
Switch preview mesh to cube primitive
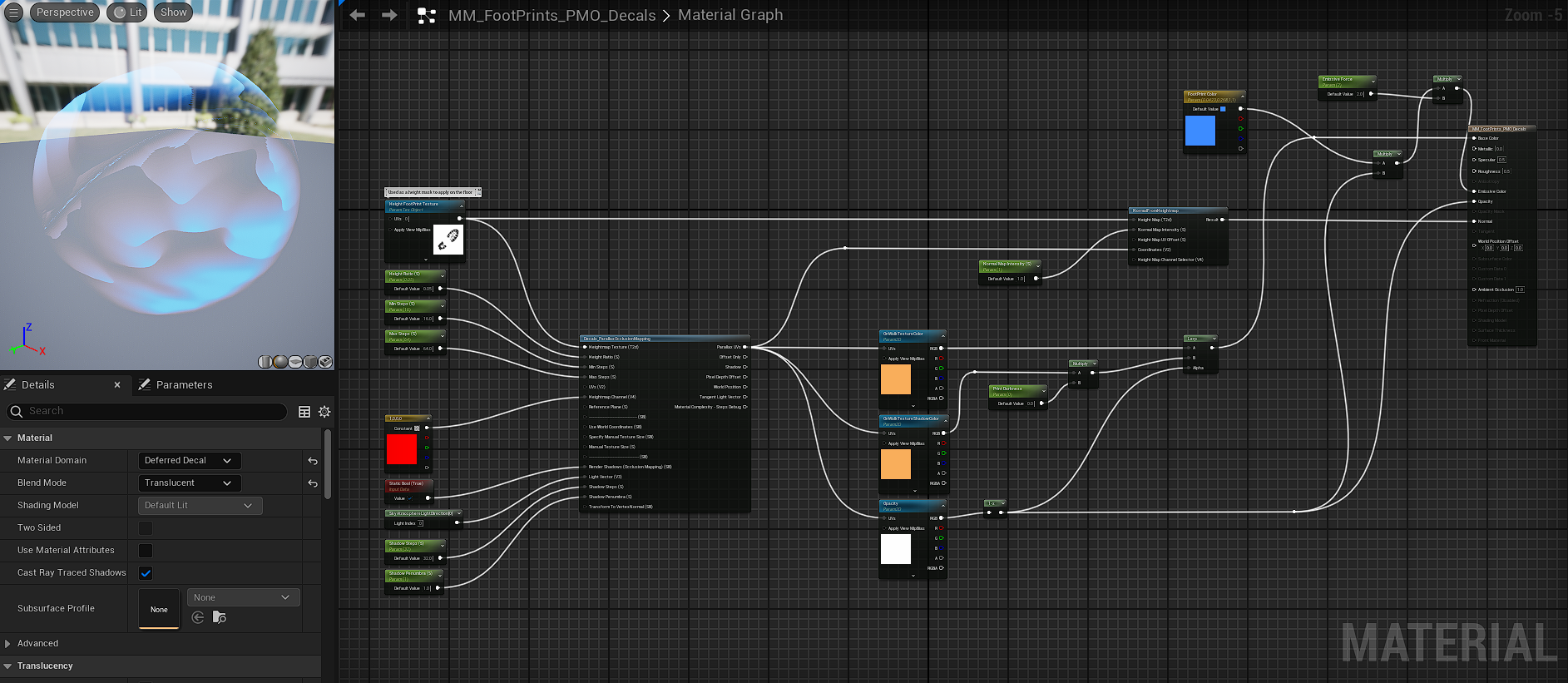point(310,362)
